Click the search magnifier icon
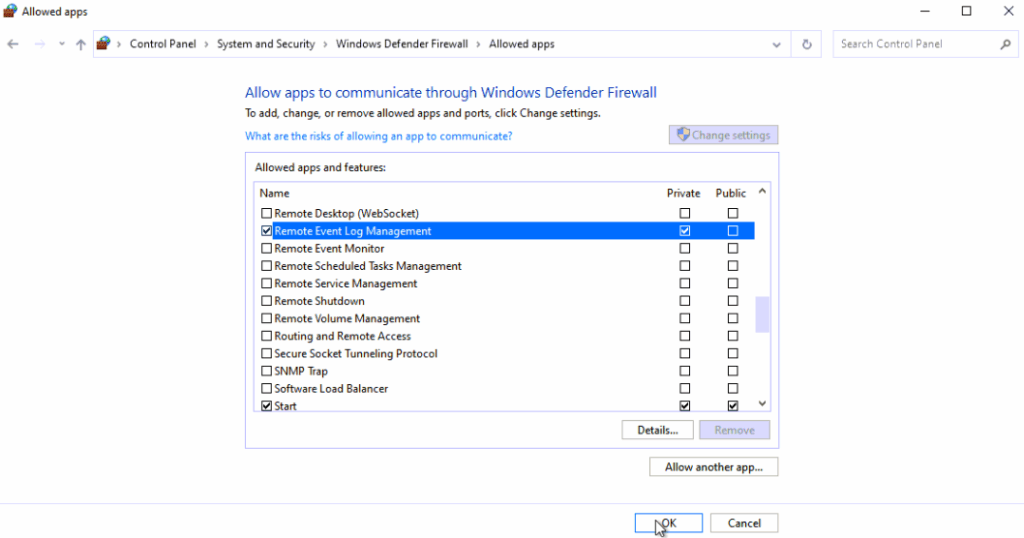 (x=1005, y=44)
